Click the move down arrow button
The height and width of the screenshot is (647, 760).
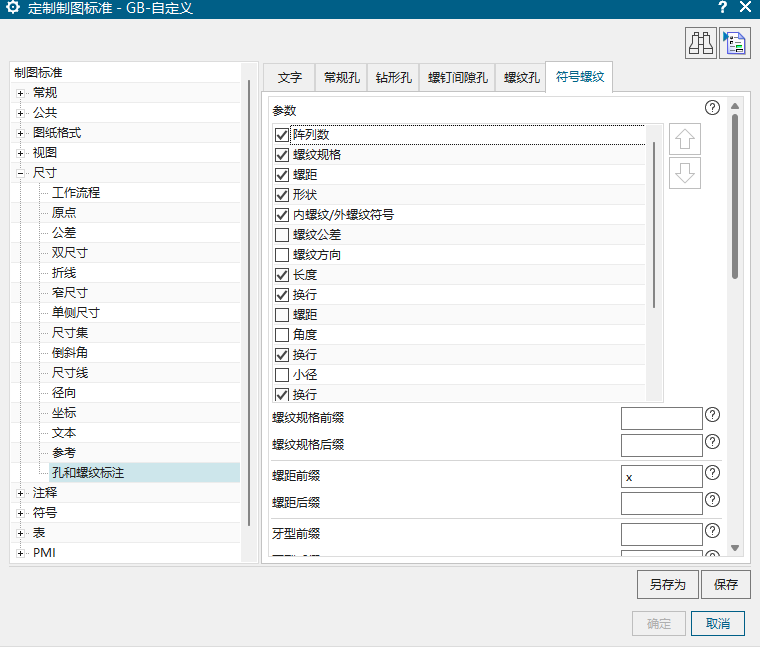pos(684,173)
